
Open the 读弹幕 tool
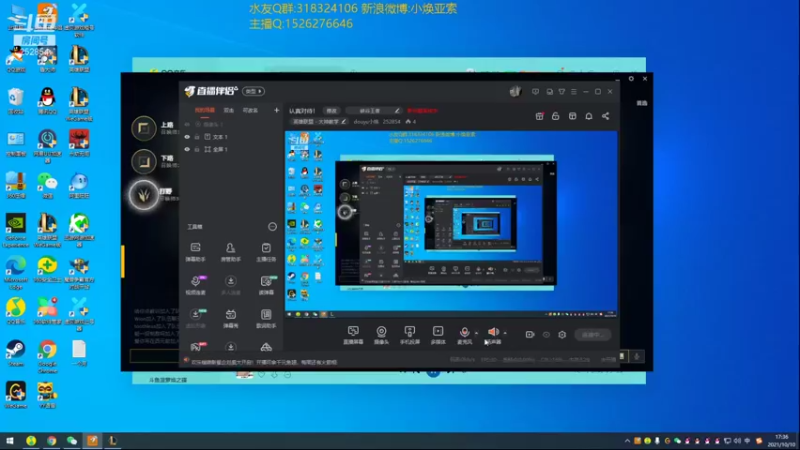point(266,285)
